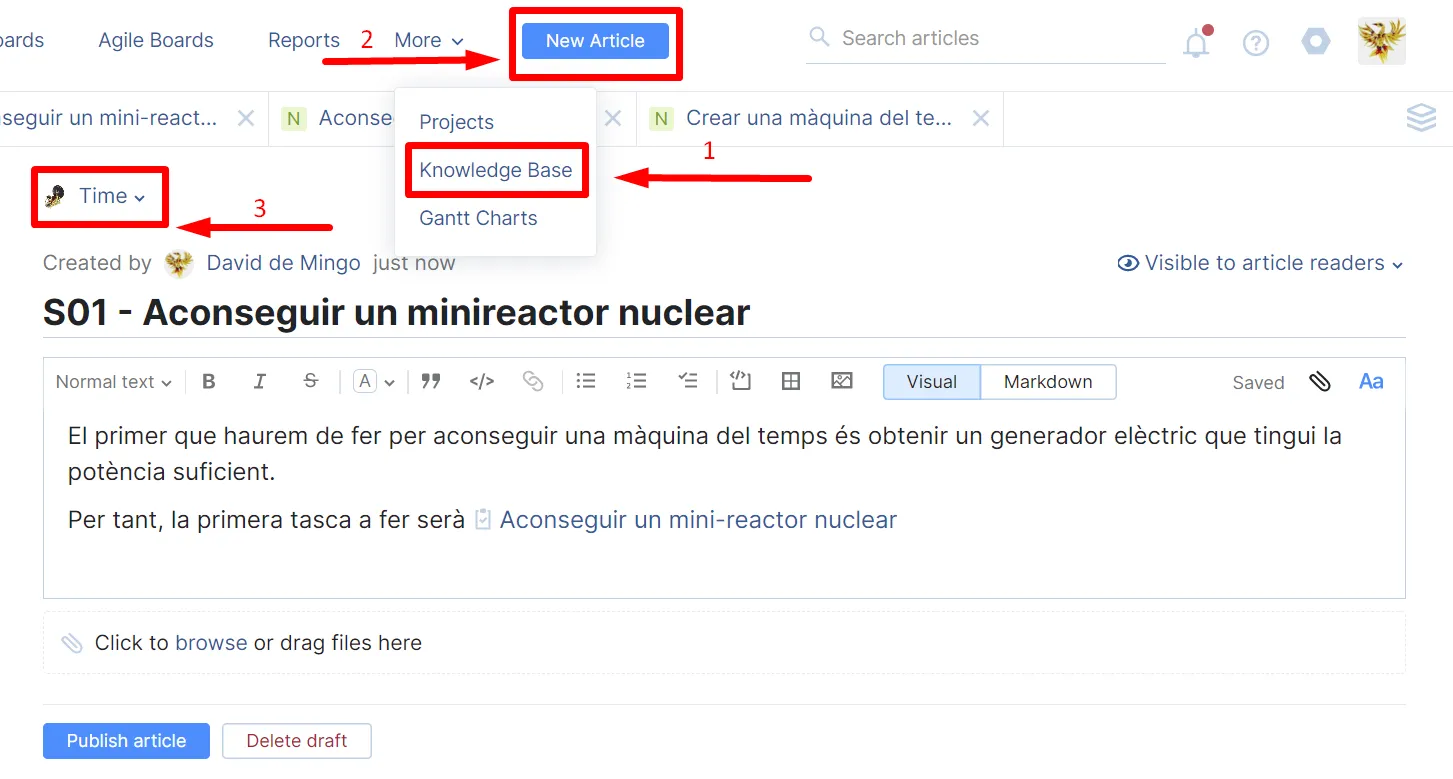Open notifications bell
Image resolution: width=1453 pixels, height=779 pixels.
(1196, 43)
